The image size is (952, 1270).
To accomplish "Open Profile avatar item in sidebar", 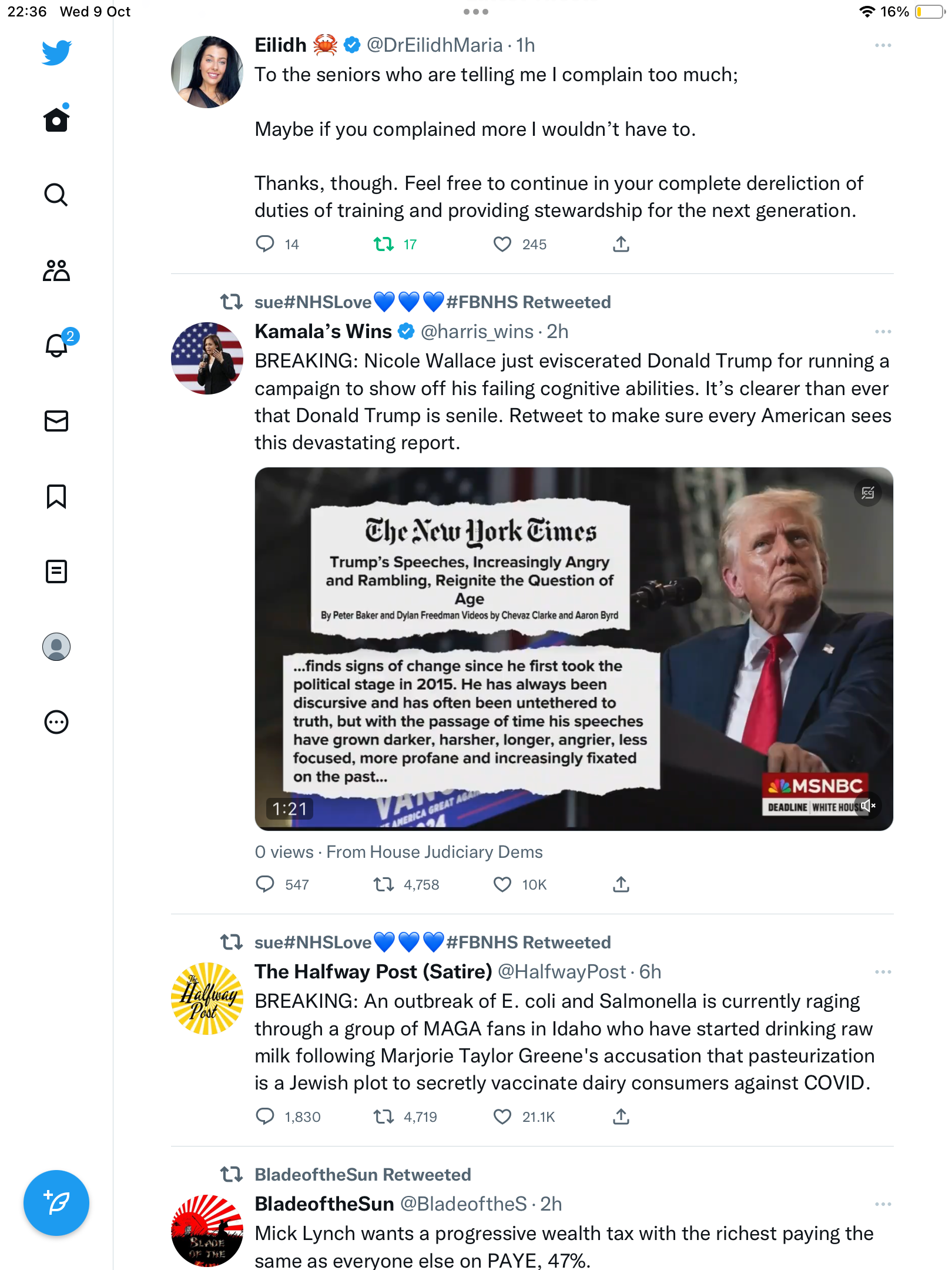I will 56,647.
